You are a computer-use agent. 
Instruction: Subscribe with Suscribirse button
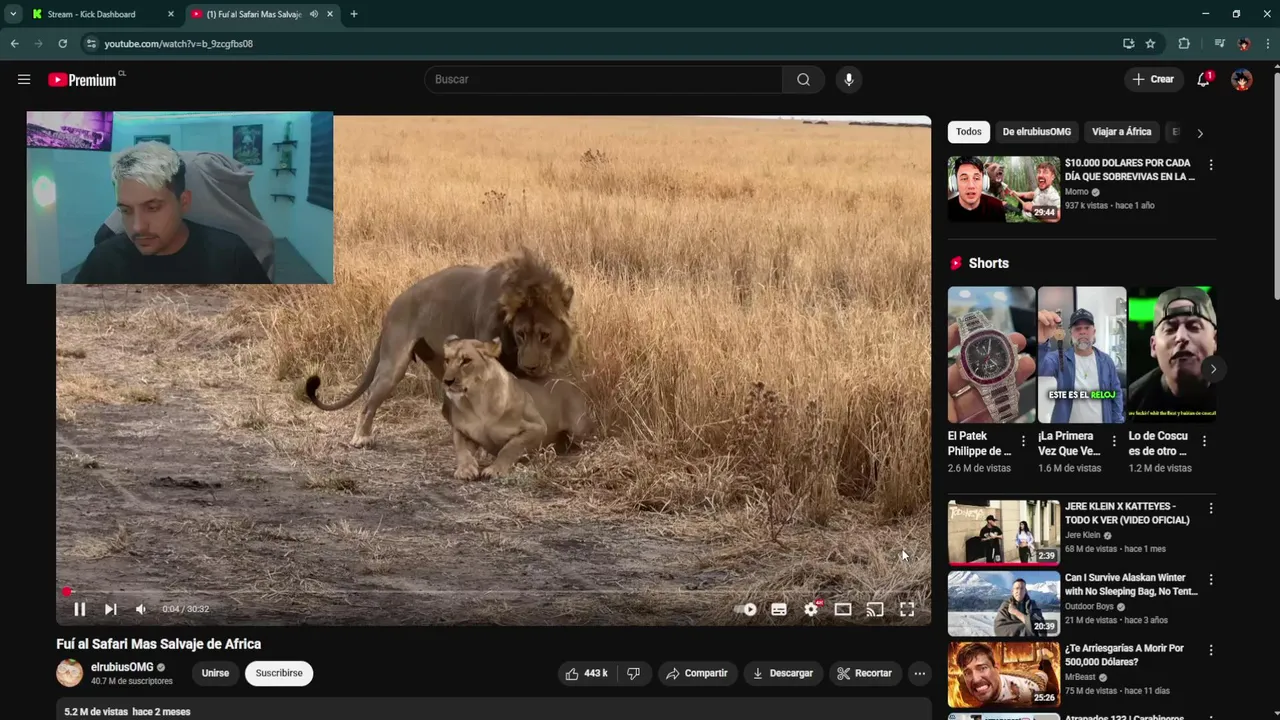[x=279, y=673]
